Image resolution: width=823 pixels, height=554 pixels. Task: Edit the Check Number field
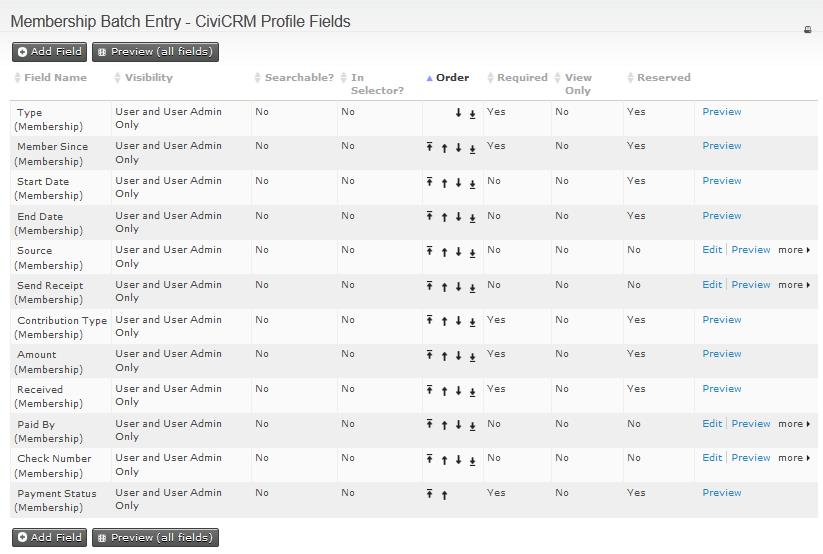[x=711, y=458]
